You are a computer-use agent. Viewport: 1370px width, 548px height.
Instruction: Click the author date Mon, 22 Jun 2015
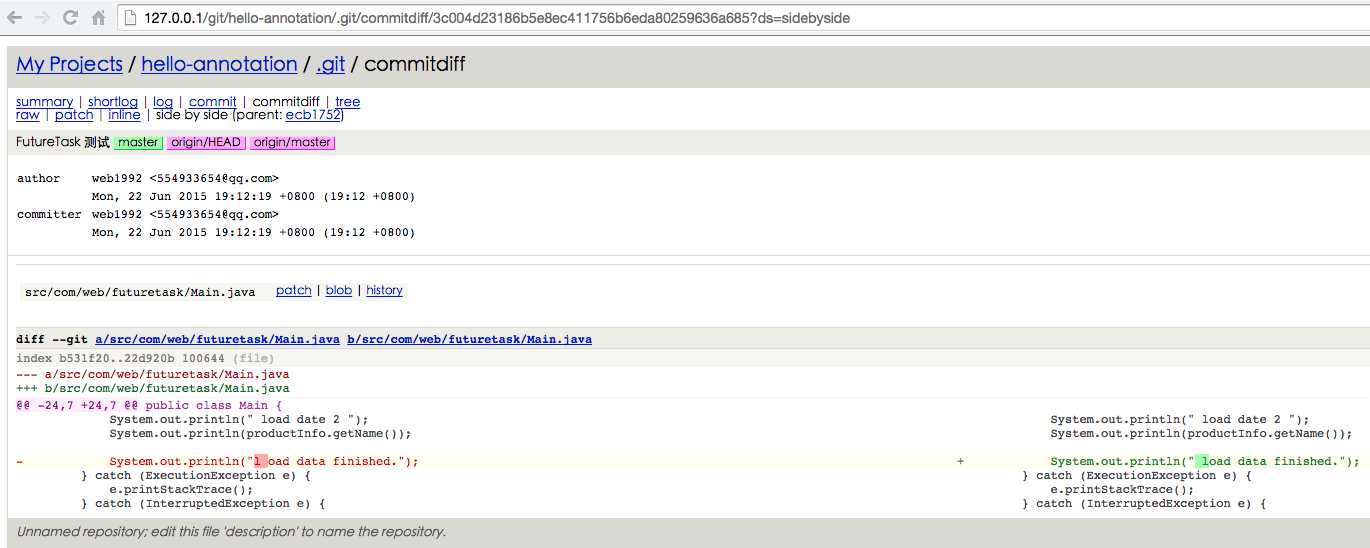pos(253,196)
